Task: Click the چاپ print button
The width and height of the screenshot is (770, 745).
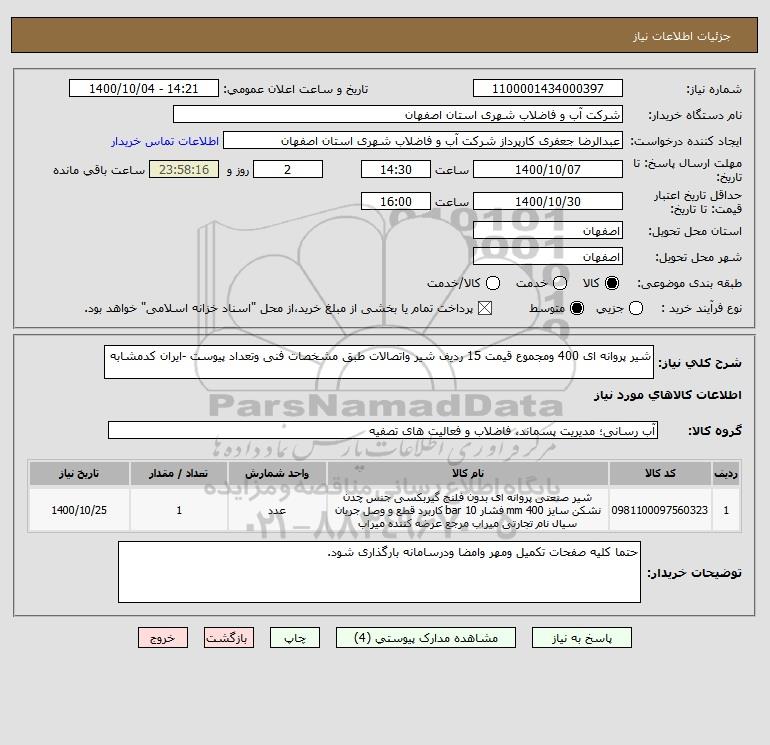Action: click(x=295, y=638)
